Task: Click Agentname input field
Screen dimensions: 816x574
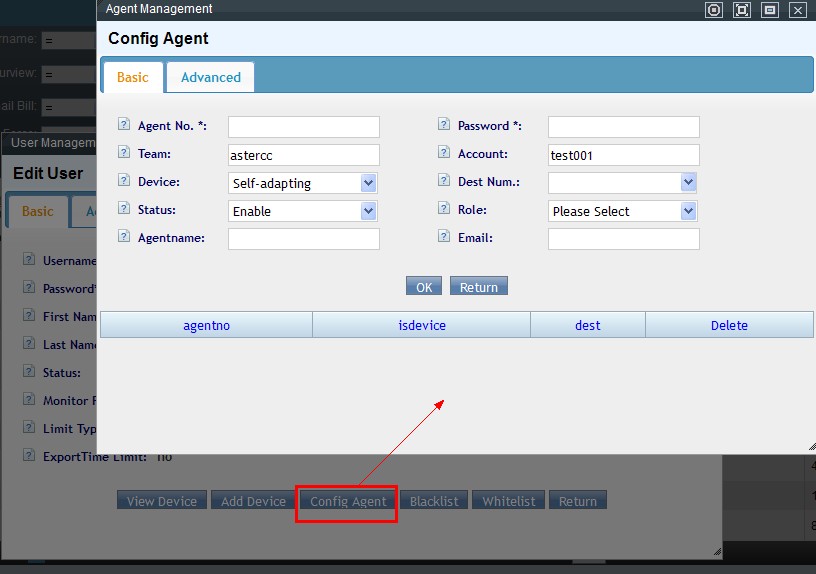Action: click(x=304, y=239)
